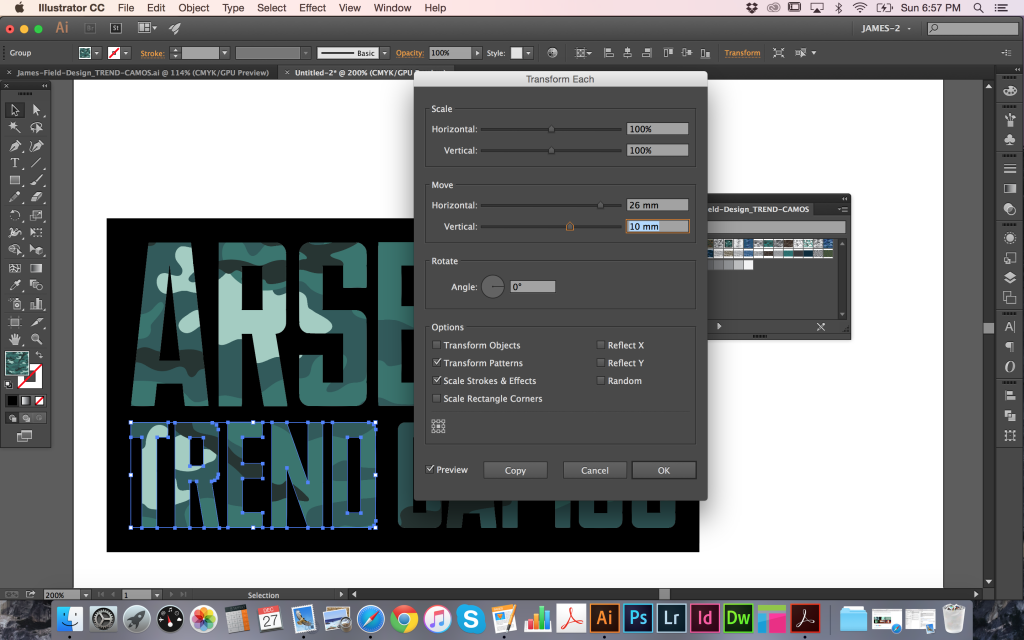Click the Scale Horizontal slider handle
This screenshot has width=1024, height=640.
(x=551, y=129)
